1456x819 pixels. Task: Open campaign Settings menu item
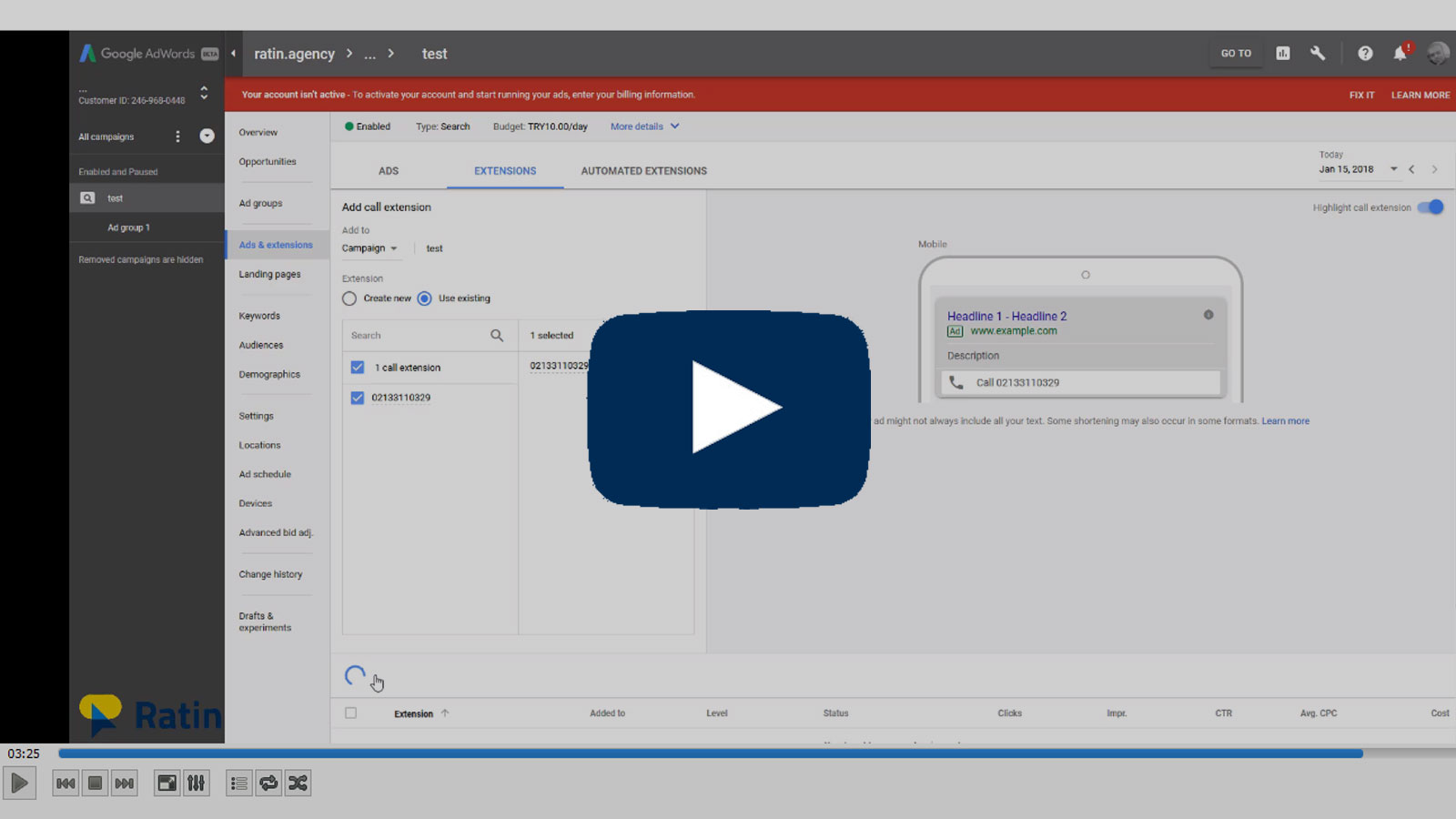(256, 416)
